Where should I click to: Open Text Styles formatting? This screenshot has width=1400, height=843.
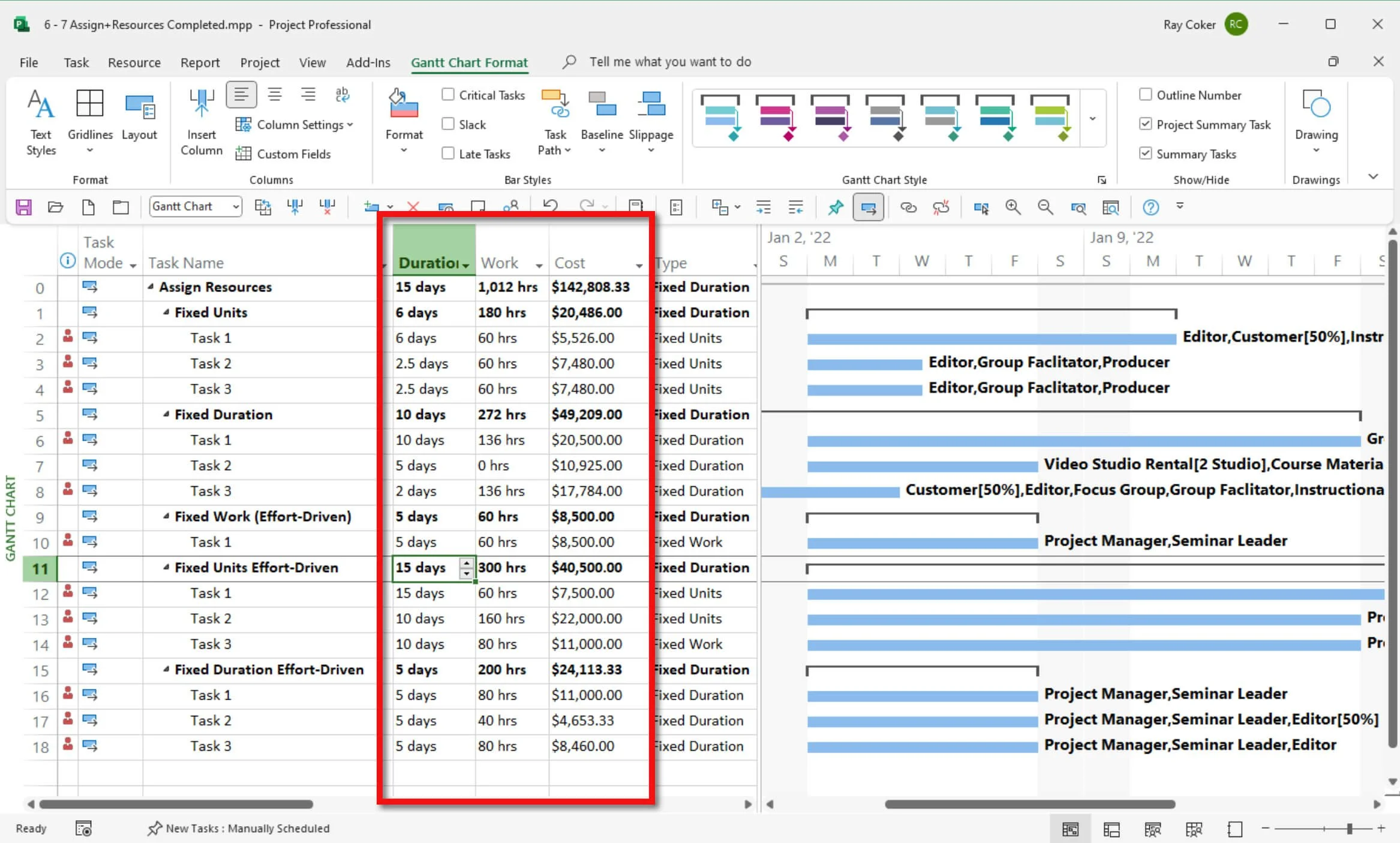(41, 123)
